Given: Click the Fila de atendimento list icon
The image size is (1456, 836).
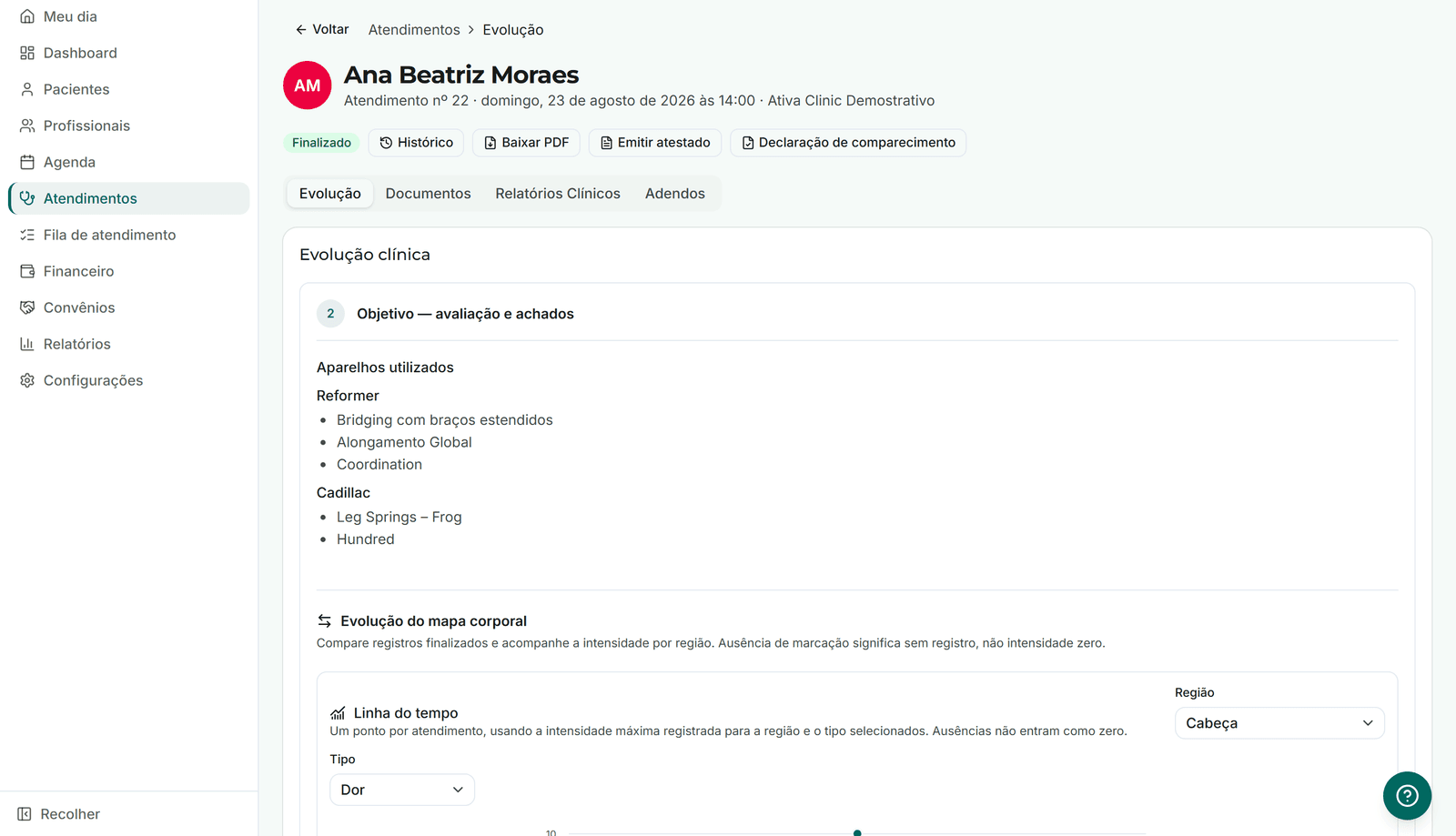Looking at the screenshot, I should pyautogui.click(x=27, y=235).
